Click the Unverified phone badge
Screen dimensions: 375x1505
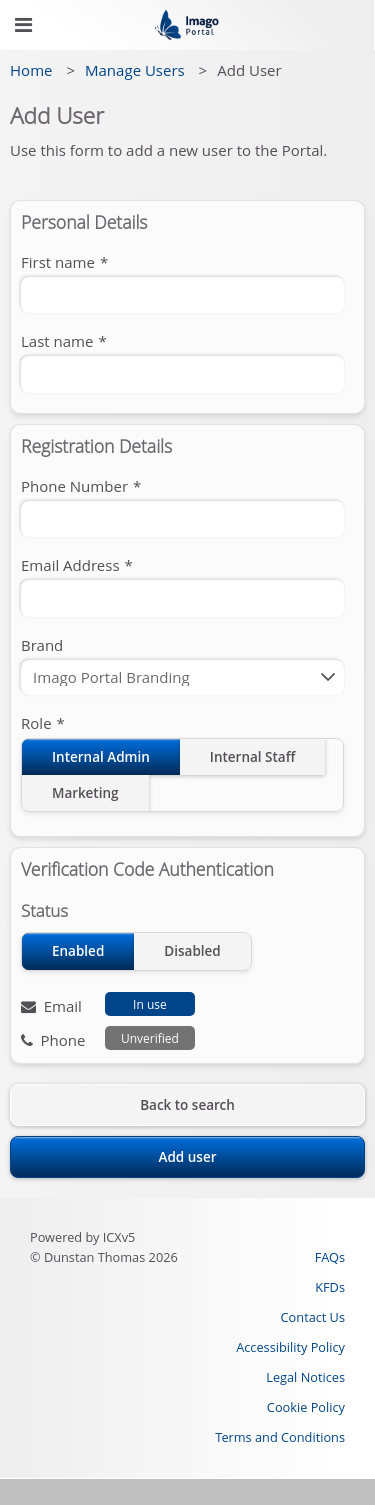(x=150, y=1038)
